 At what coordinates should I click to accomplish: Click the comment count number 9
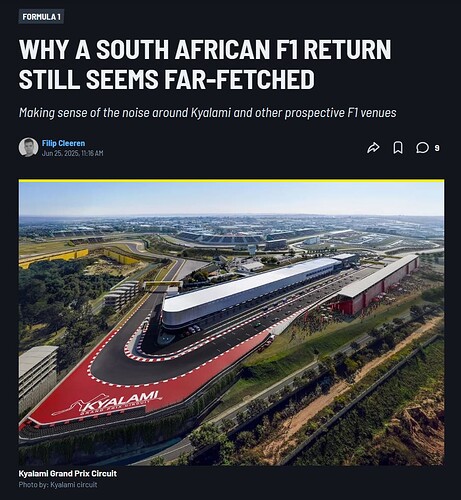point(437,148)
